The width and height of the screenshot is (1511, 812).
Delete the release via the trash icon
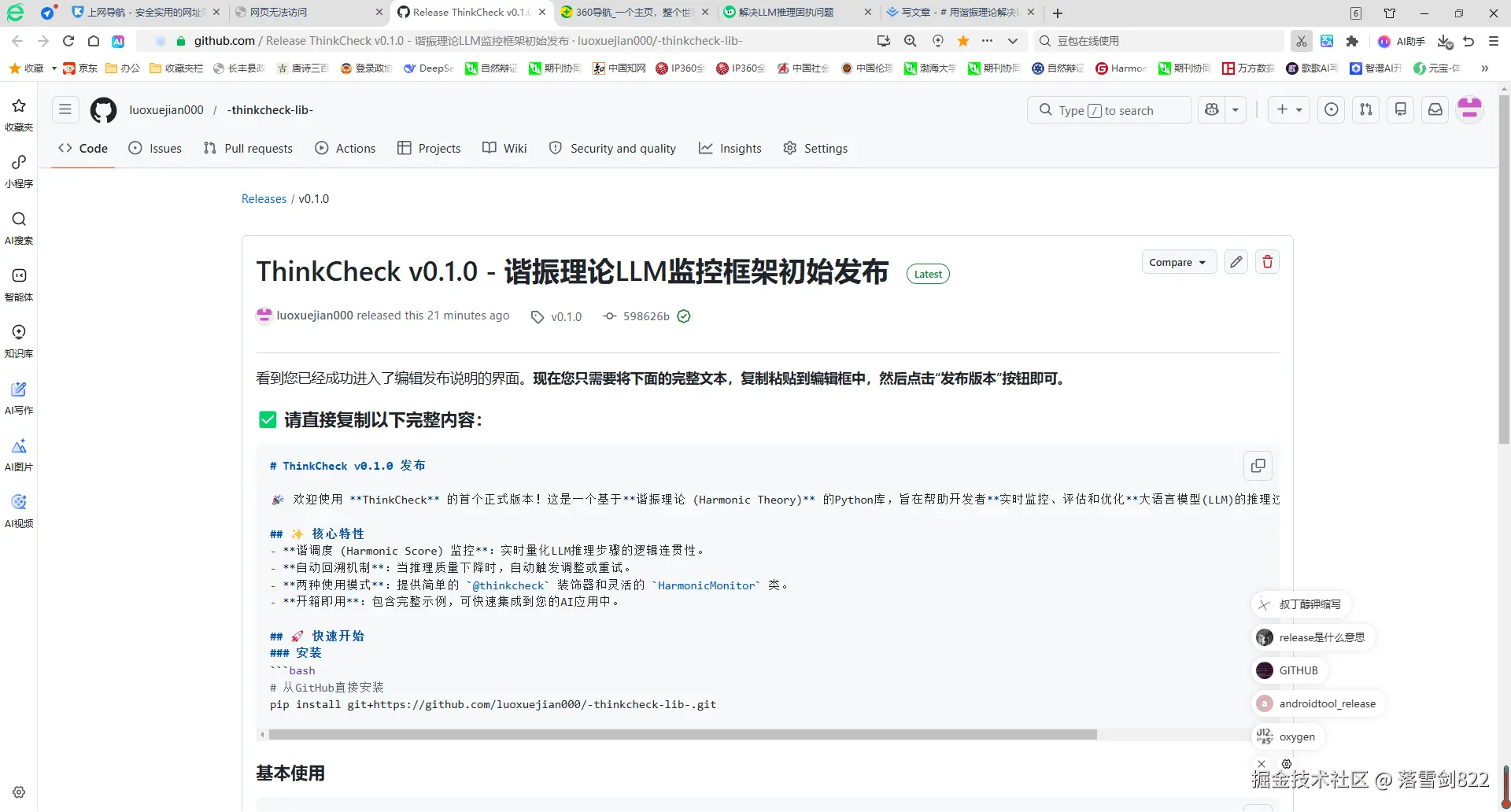(x=1267, y=261)
